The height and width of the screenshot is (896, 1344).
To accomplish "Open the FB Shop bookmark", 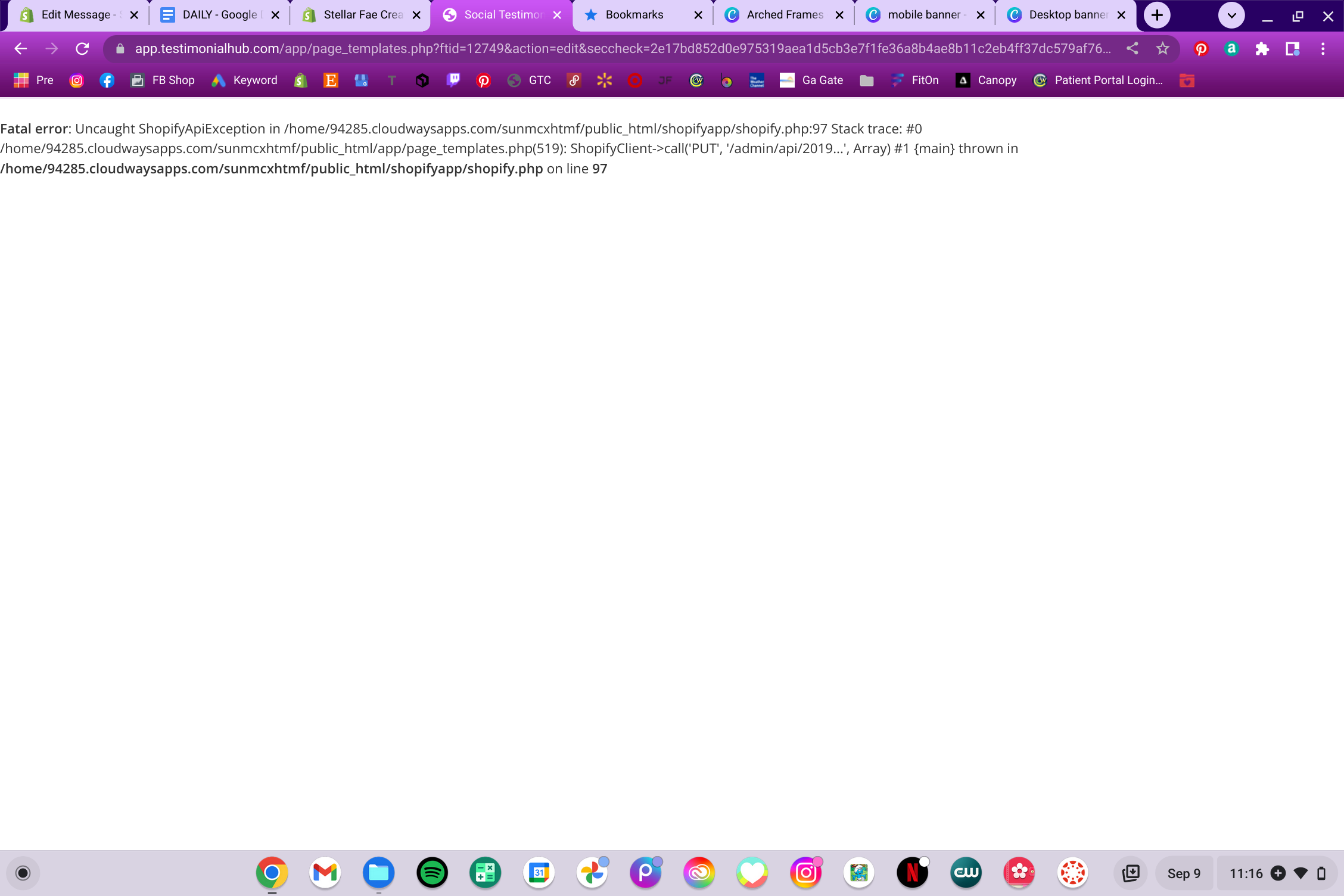I will point(163,80).
